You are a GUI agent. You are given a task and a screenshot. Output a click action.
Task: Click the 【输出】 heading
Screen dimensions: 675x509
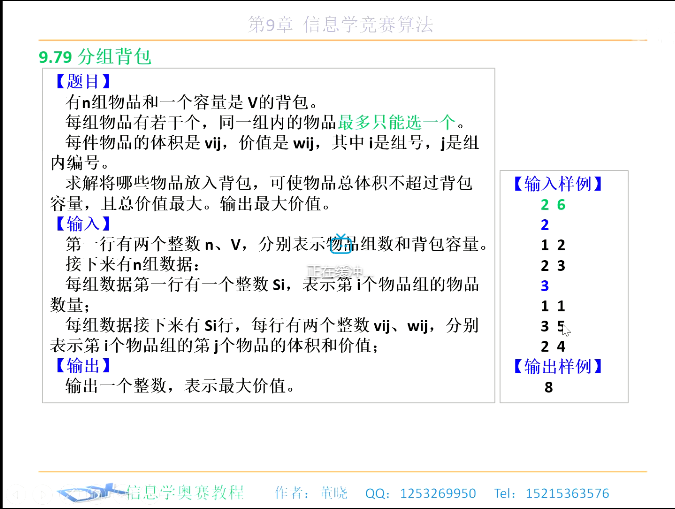83,366
